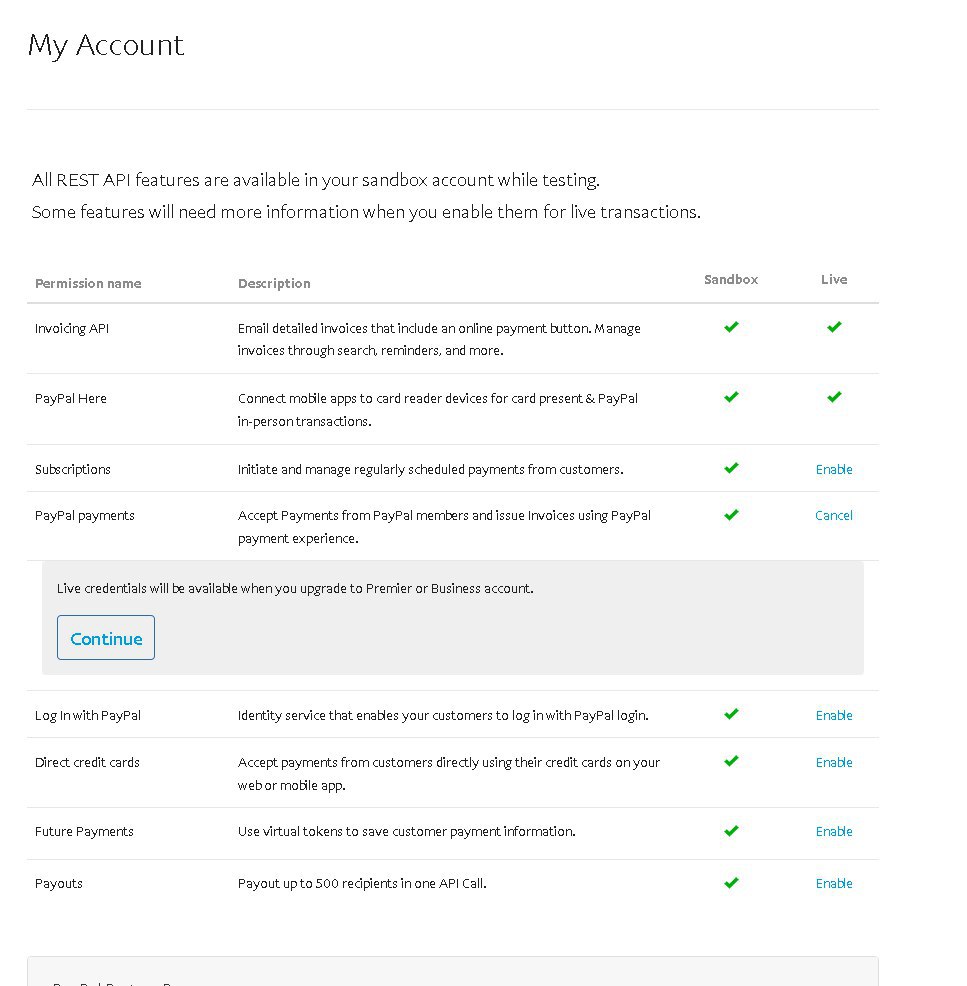Click PayPal Here live checkmark
Image resolution: width=967 pixels, height=986 pixels.
pyautogui.click(x=834, y=397)
